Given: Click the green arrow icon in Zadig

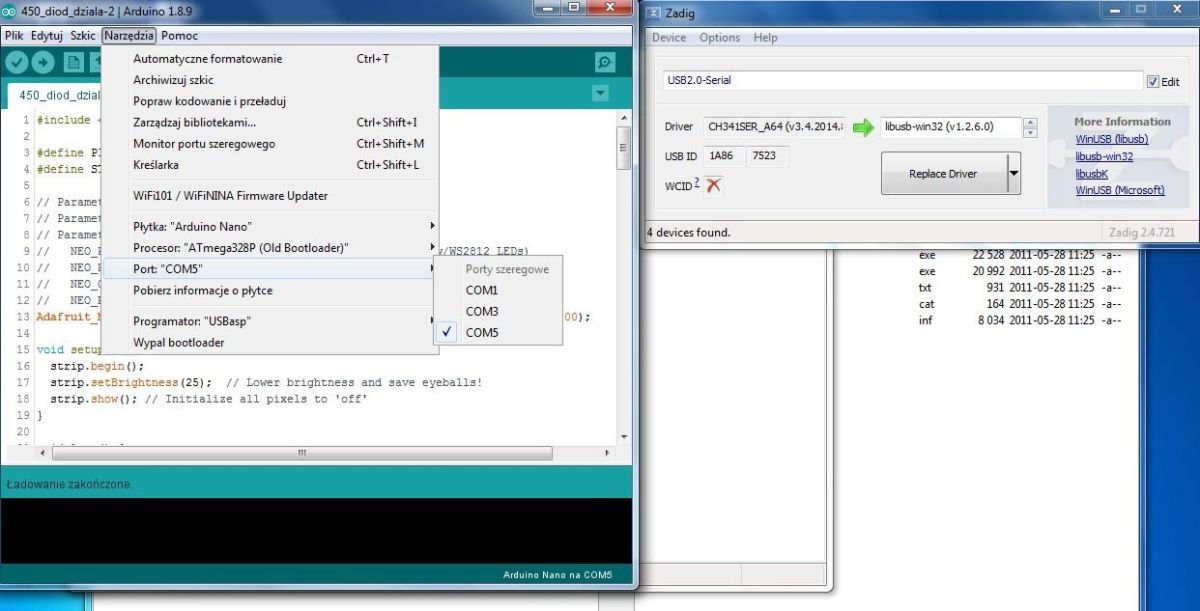Looking at the screenshot, I should (863, 128).
